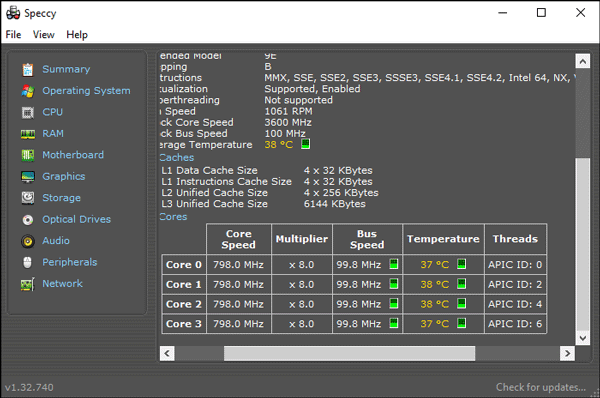This screenshot has height=398, width=600.
Task: Click the Graphics monitor icon
Action: (x=28, y=176)
